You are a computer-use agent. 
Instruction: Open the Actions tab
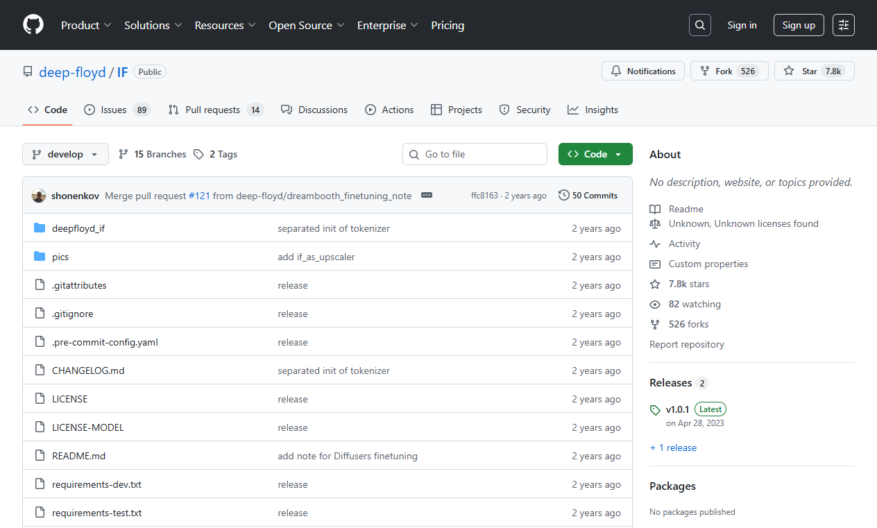point(389,110)
